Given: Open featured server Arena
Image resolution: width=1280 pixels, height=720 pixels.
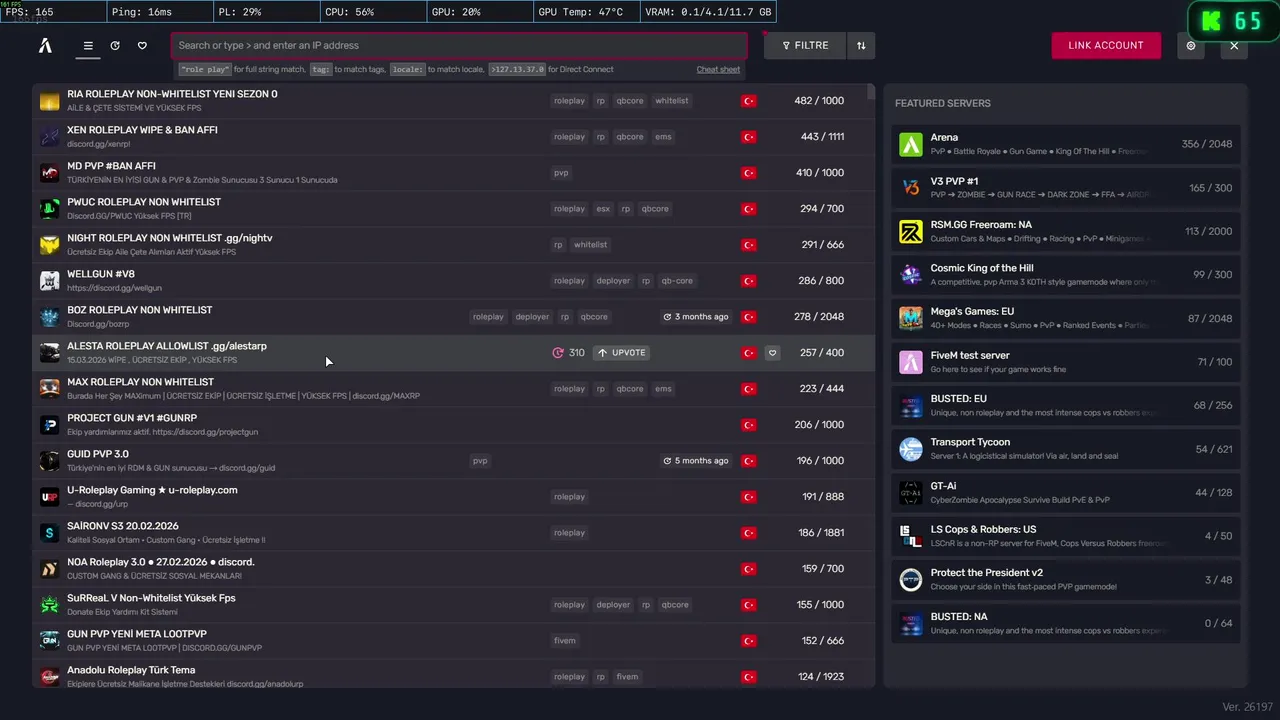Looking at the screenshot, I should click(1066, 144).
